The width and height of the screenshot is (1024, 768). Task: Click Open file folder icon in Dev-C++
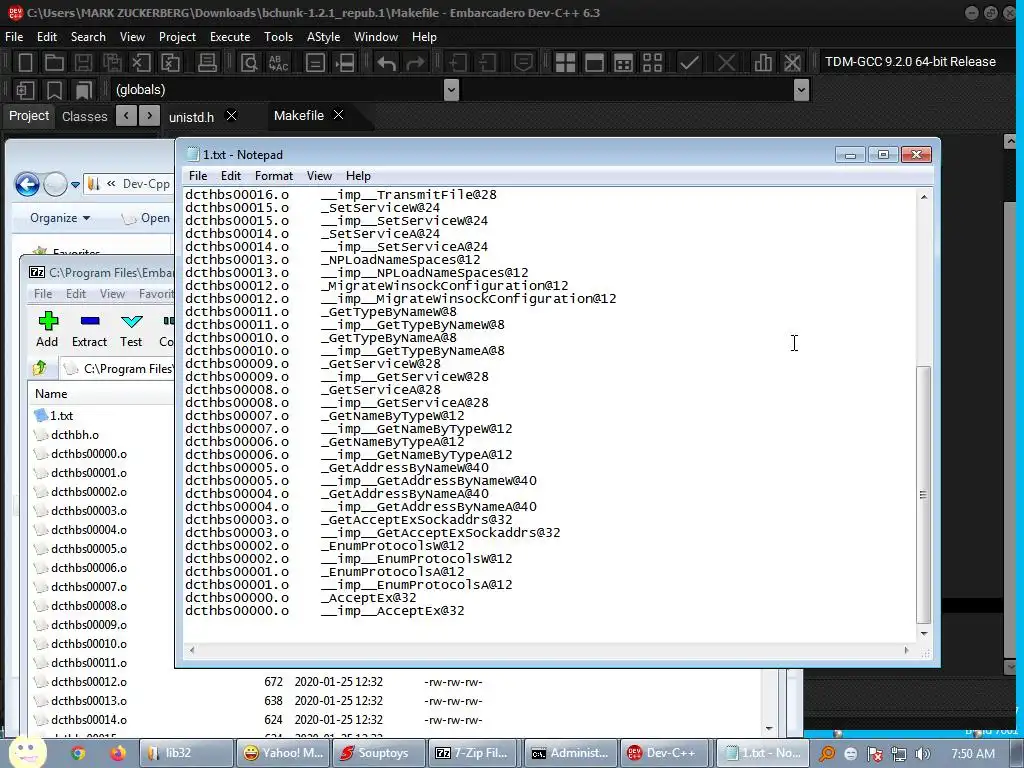tap(54, 62)
